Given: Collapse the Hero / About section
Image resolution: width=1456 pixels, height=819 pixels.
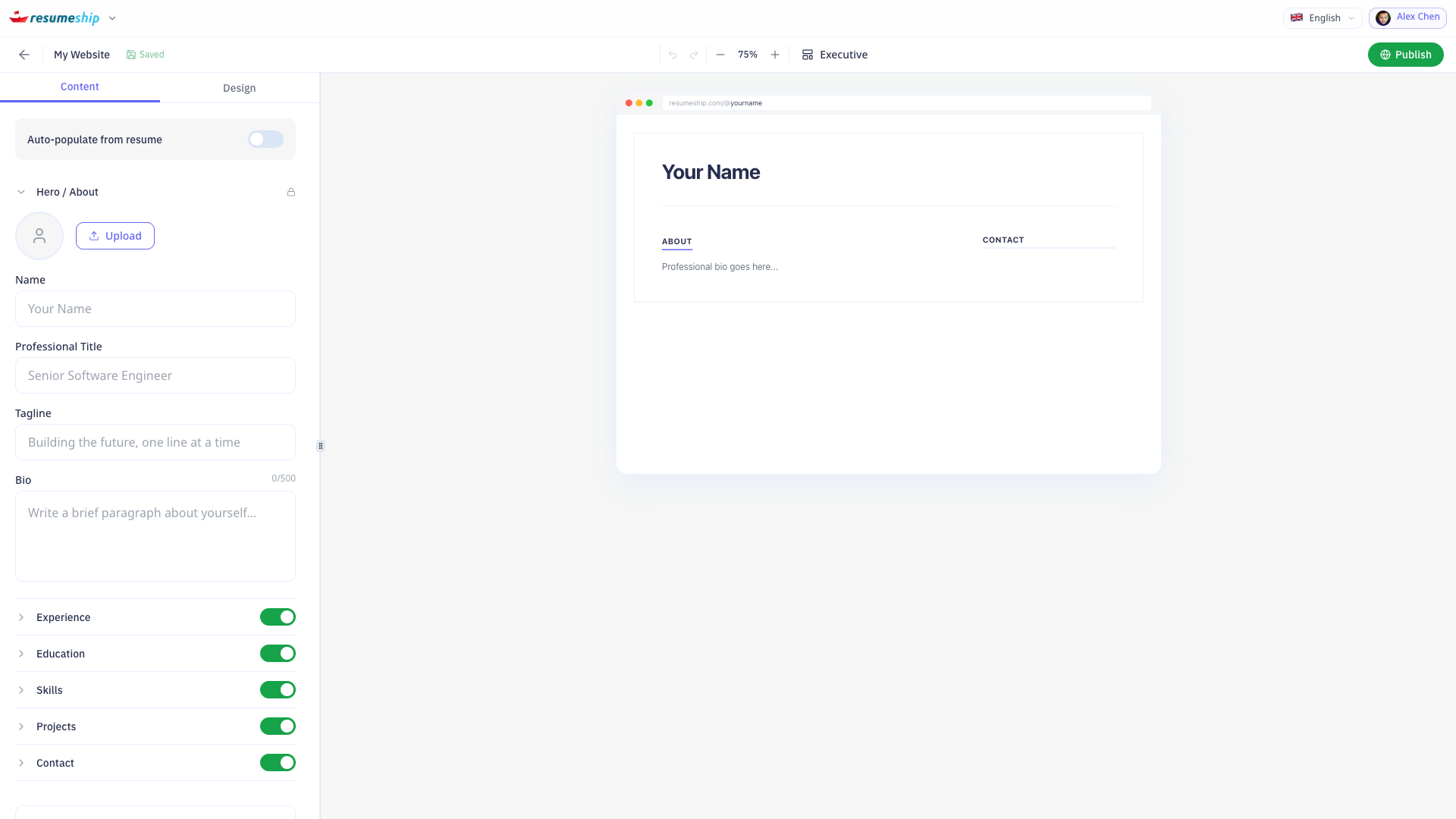Looking at the screenshot, I should point(21,192).
